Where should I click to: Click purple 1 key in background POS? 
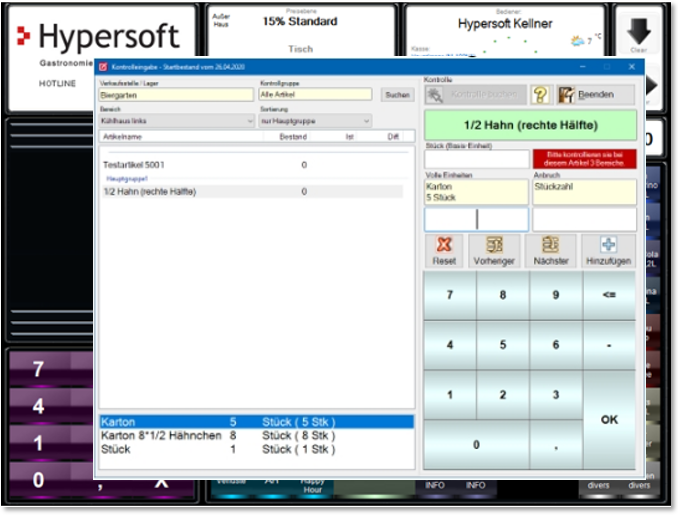[38, 444]
